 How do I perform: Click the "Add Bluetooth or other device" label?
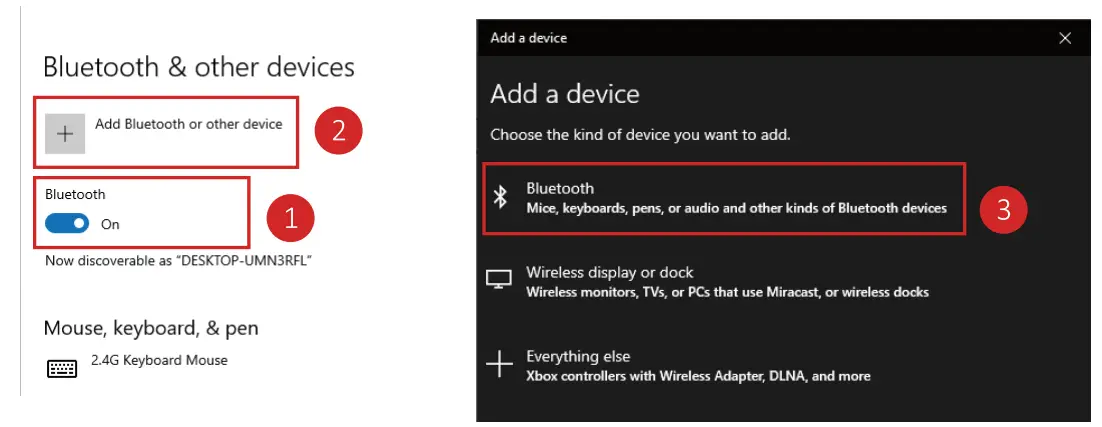[188, 125]
